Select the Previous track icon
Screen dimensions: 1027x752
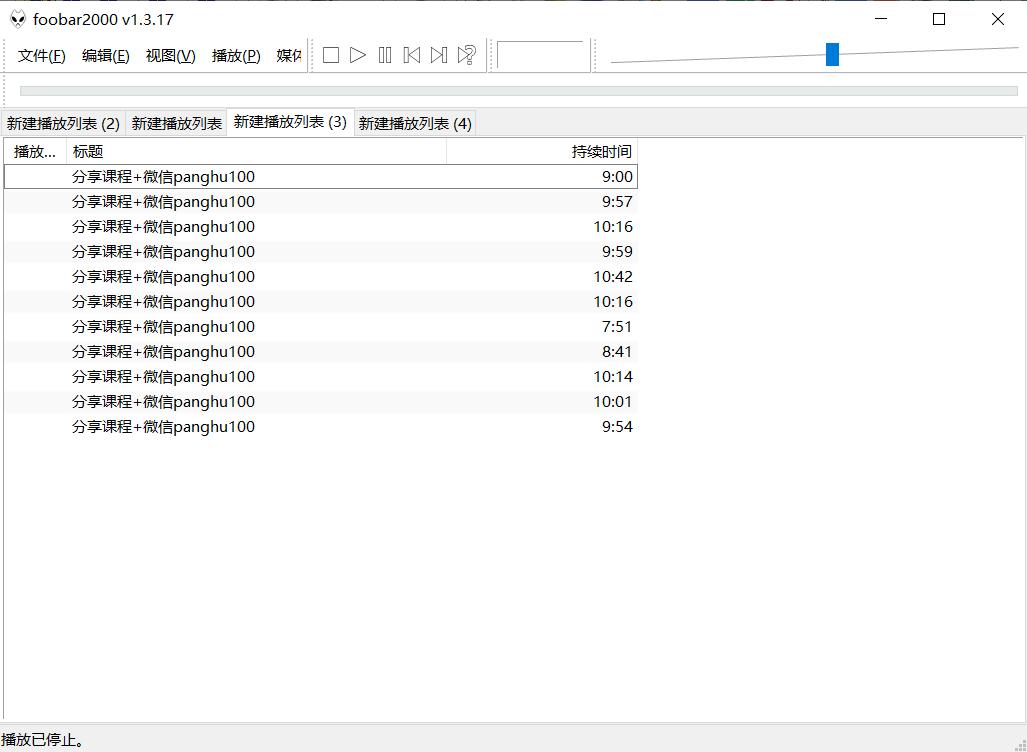point(411,55)
